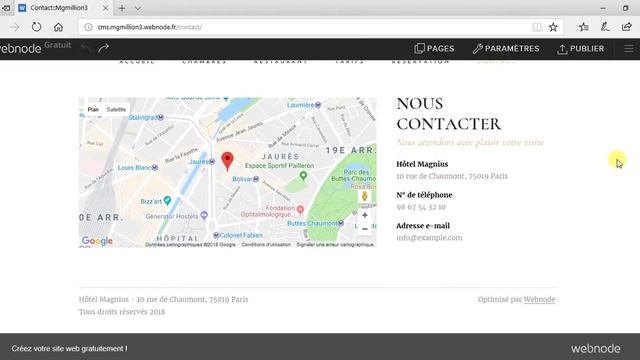The height and width of the screenshot is (360, 640).
Task: Click Jaurès metro station on map
Action: 212,162
